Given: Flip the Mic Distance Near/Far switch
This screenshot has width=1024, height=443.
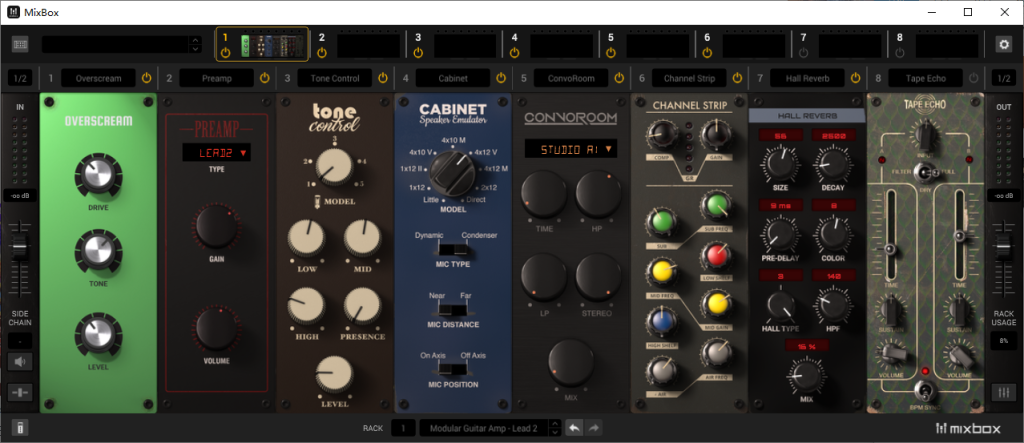Looking at the screenshot, I should [453, 310].
